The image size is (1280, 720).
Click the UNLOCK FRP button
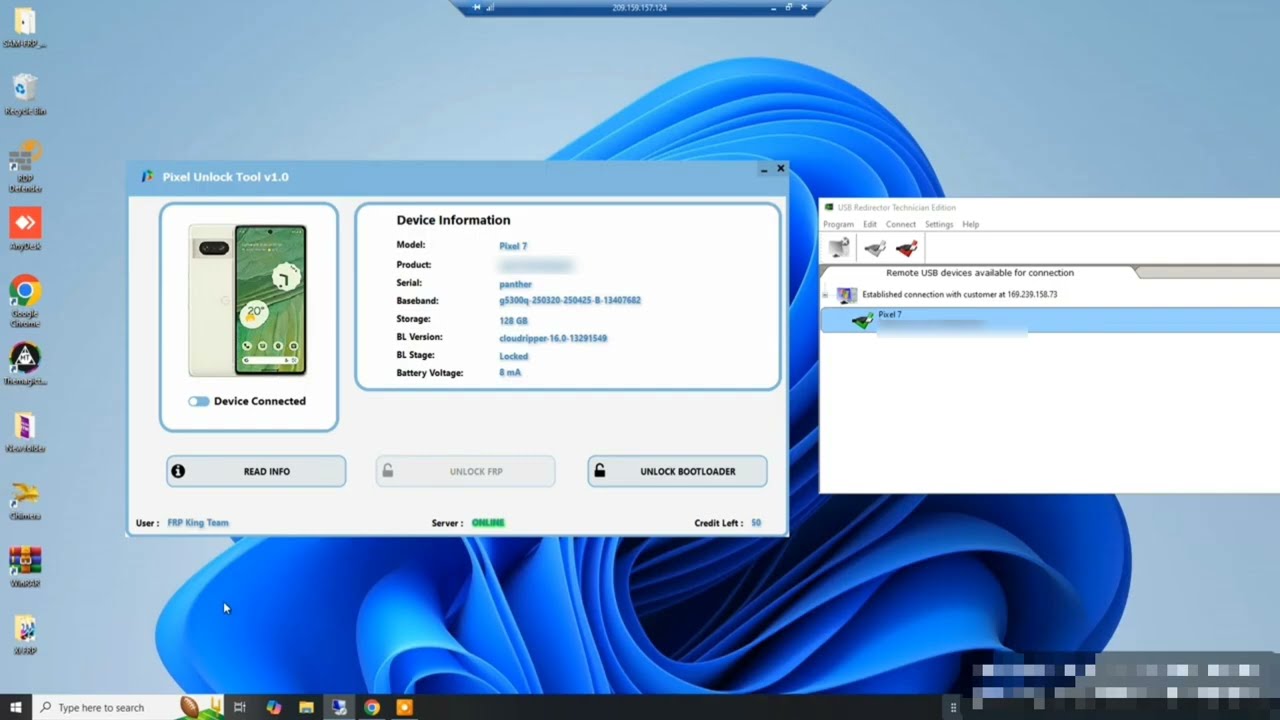pos(465,471)
